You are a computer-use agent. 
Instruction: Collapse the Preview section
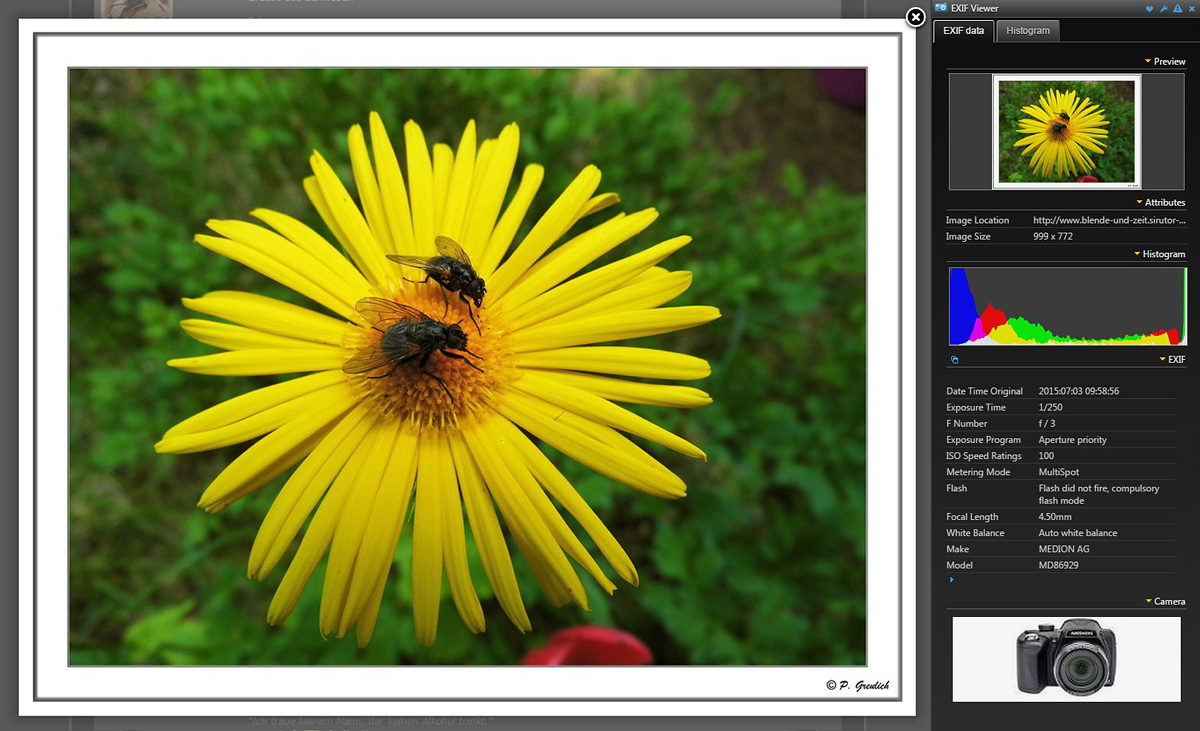click(1165, 62)
